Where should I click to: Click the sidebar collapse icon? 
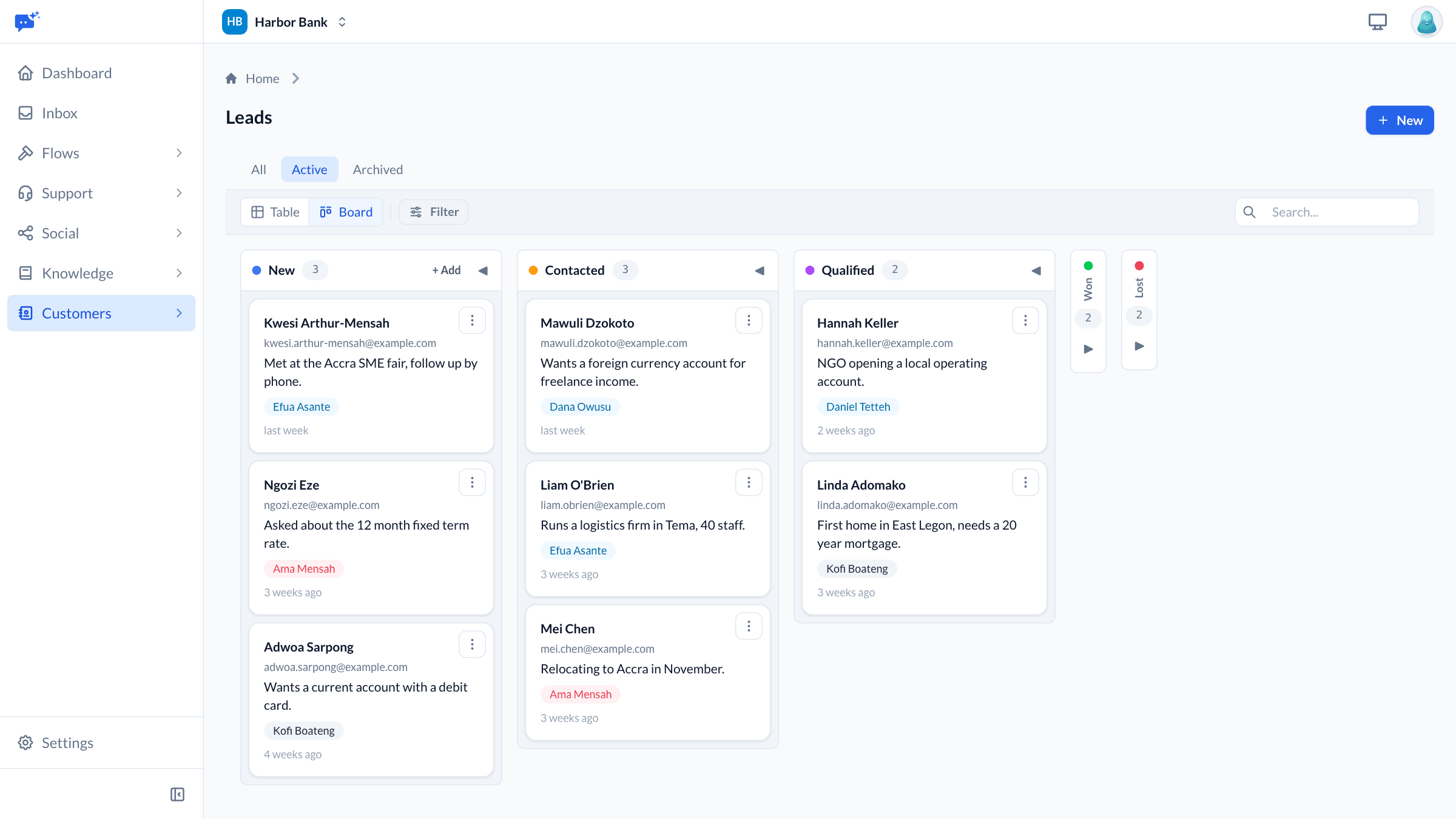click(x=177, y=794)
